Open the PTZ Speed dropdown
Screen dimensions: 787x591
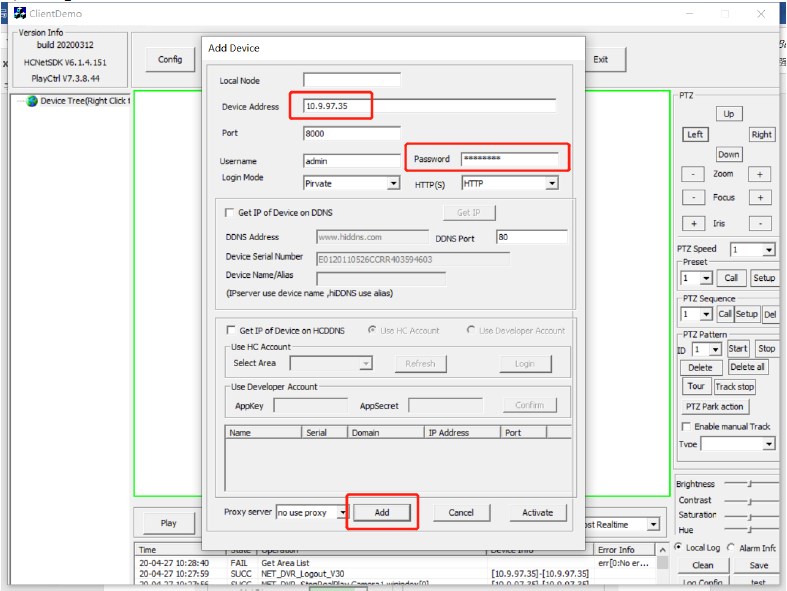768,250
